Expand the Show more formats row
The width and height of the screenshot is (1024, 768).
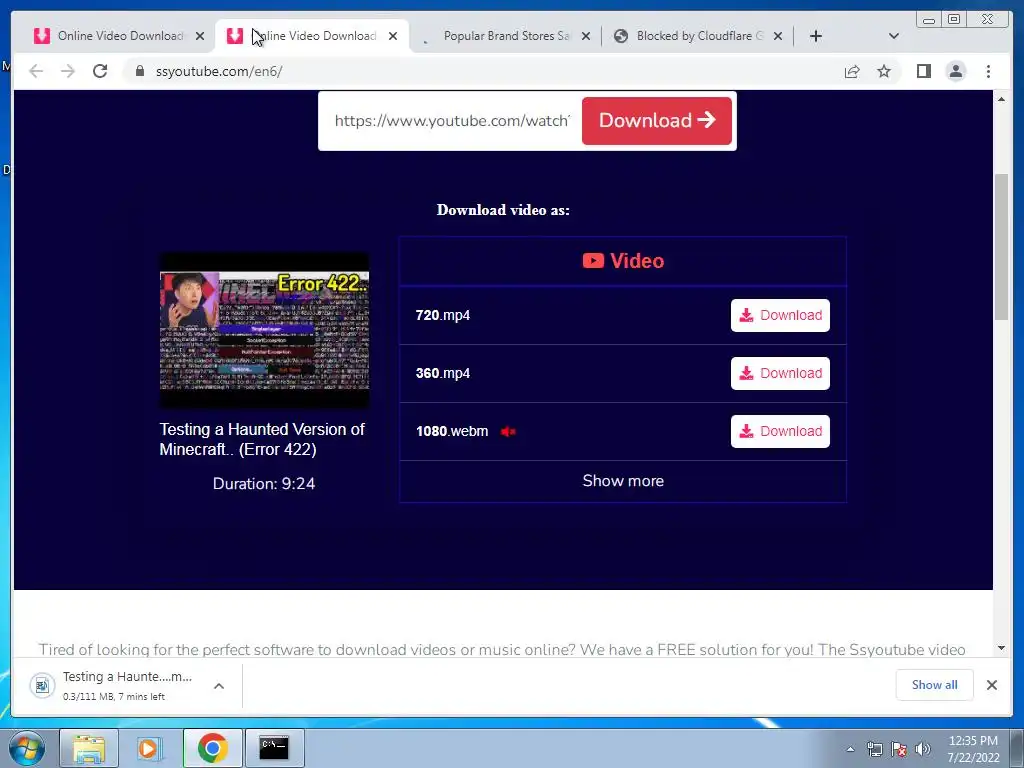623,481
